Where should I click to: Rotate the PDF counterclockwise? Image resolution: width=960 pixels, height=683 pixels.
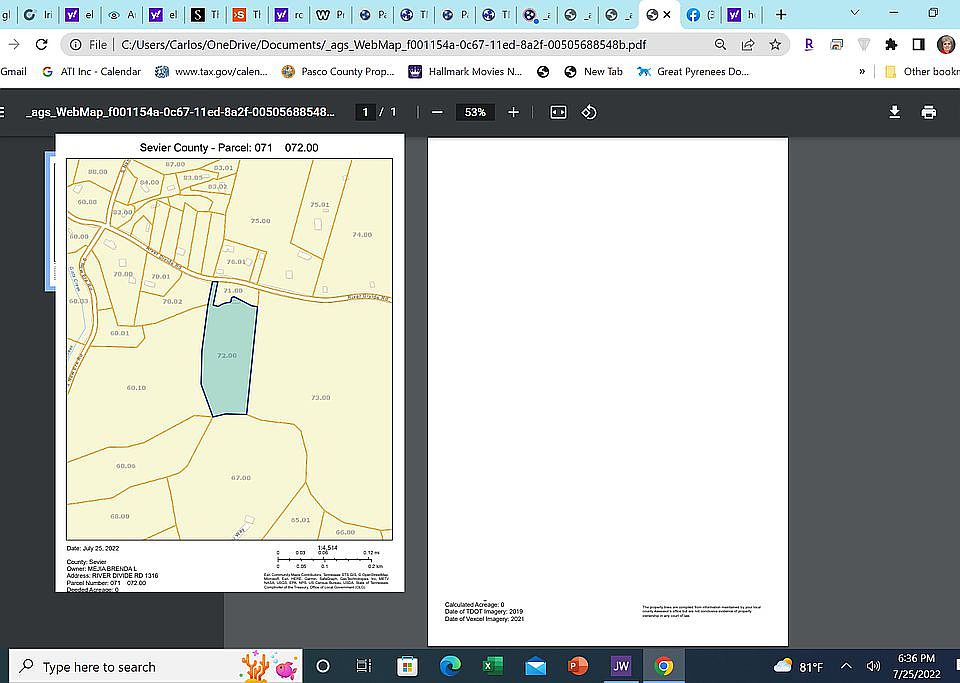pyautogui.click(x=589, y=112)
